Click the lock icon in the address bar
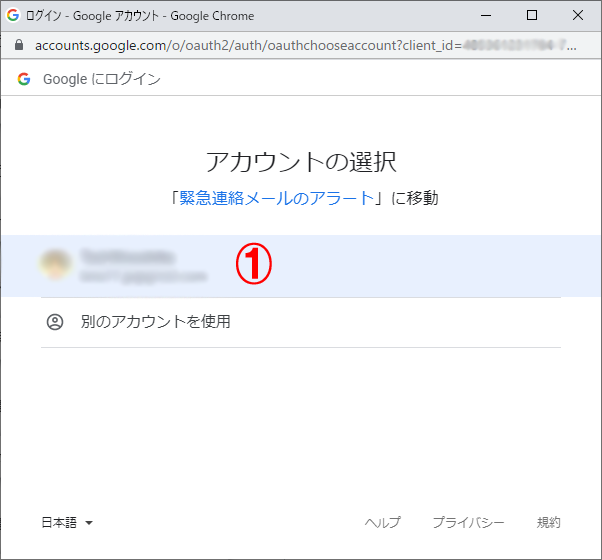Screen dimensions: 602x560 click(x=19, y=45)
